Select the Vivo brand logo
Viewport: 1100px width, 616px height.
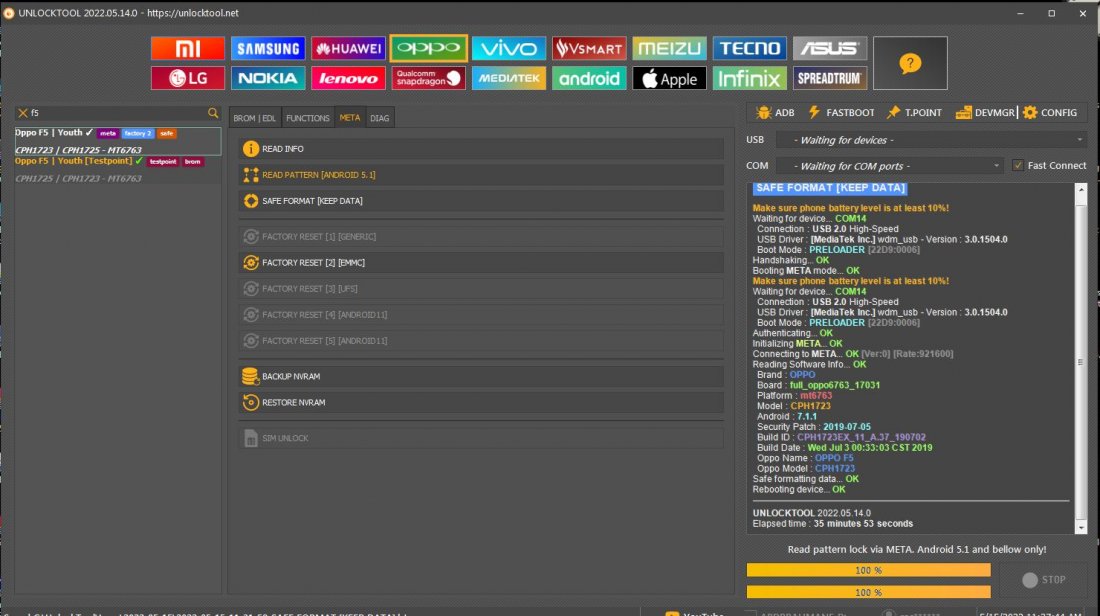[509, 48]
